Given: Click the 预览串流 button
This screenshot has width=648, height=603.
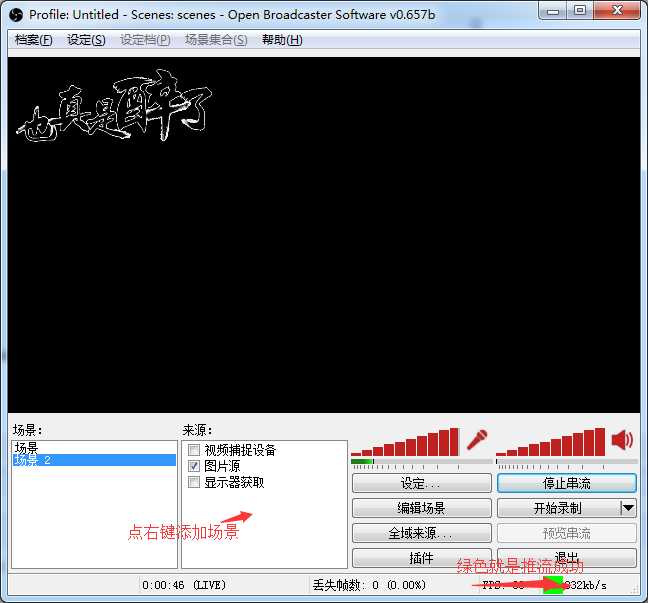Looking at the screenshot, I should pyautogui.click(x=567, y=533).
